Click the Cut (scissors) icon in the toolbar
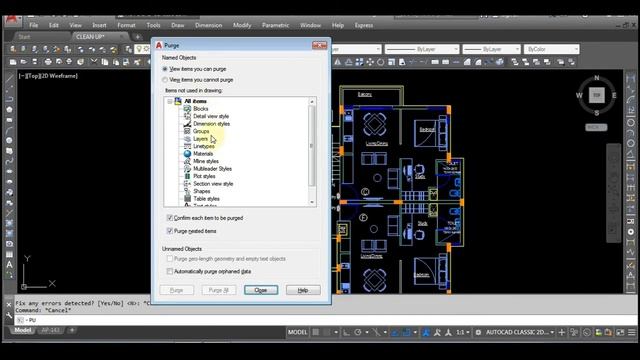This screenshot has width=640, height=360. pyautogui.click(x=94, y=62)
